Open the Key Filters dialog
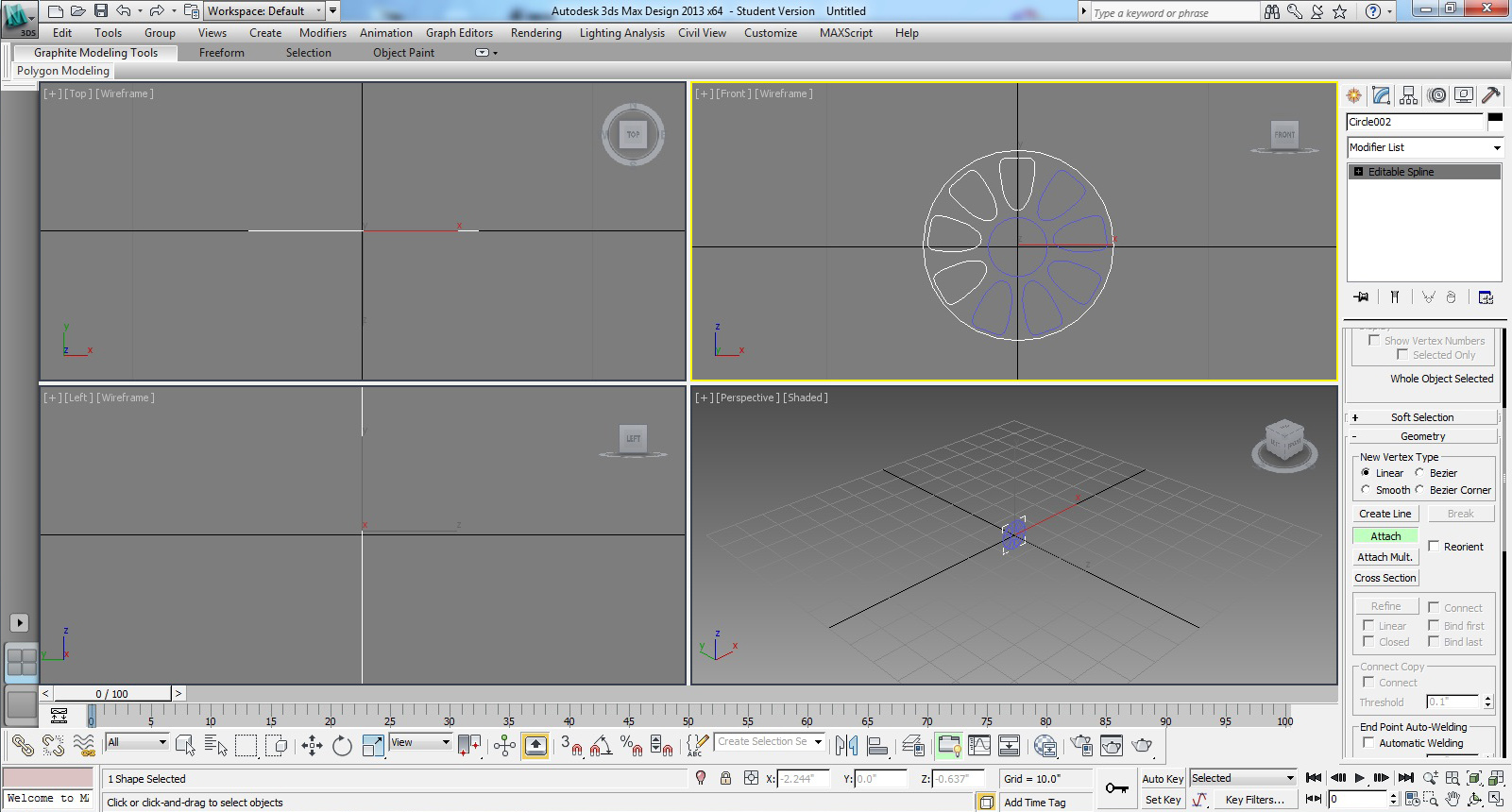Image resolution: width=1512 pixels, height=812 pixels. tap(1254, 800)
